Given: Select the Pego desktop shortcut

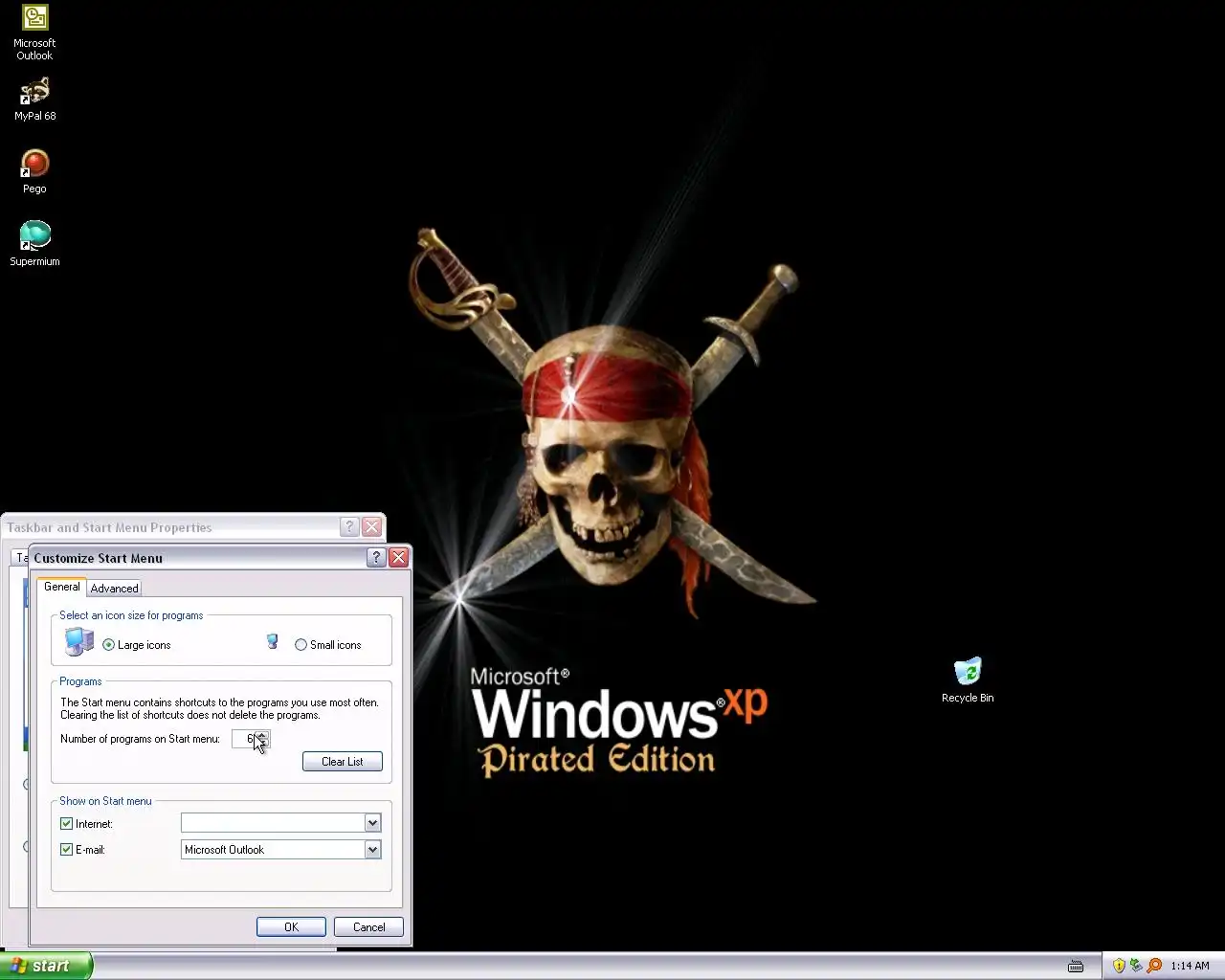Looking at the screenshot, I should click(x=34, y=172).
